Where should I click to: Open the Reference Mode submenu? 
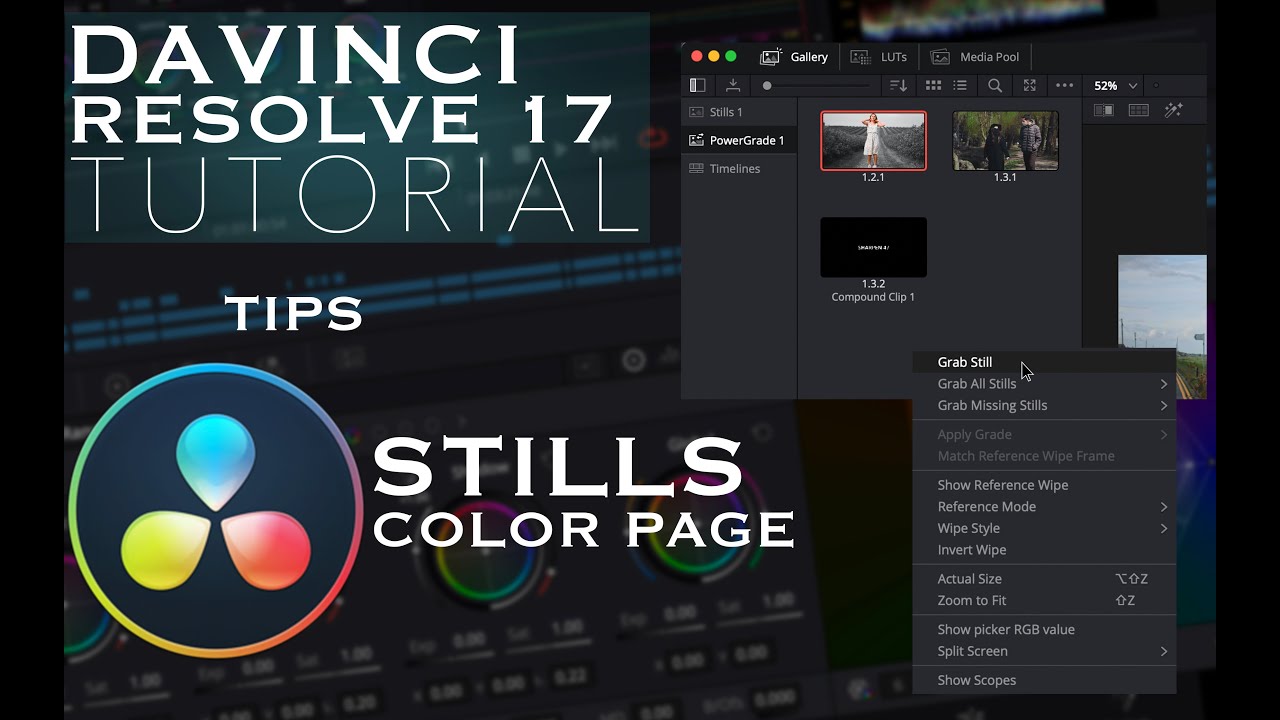click(x=1044, y=507)
